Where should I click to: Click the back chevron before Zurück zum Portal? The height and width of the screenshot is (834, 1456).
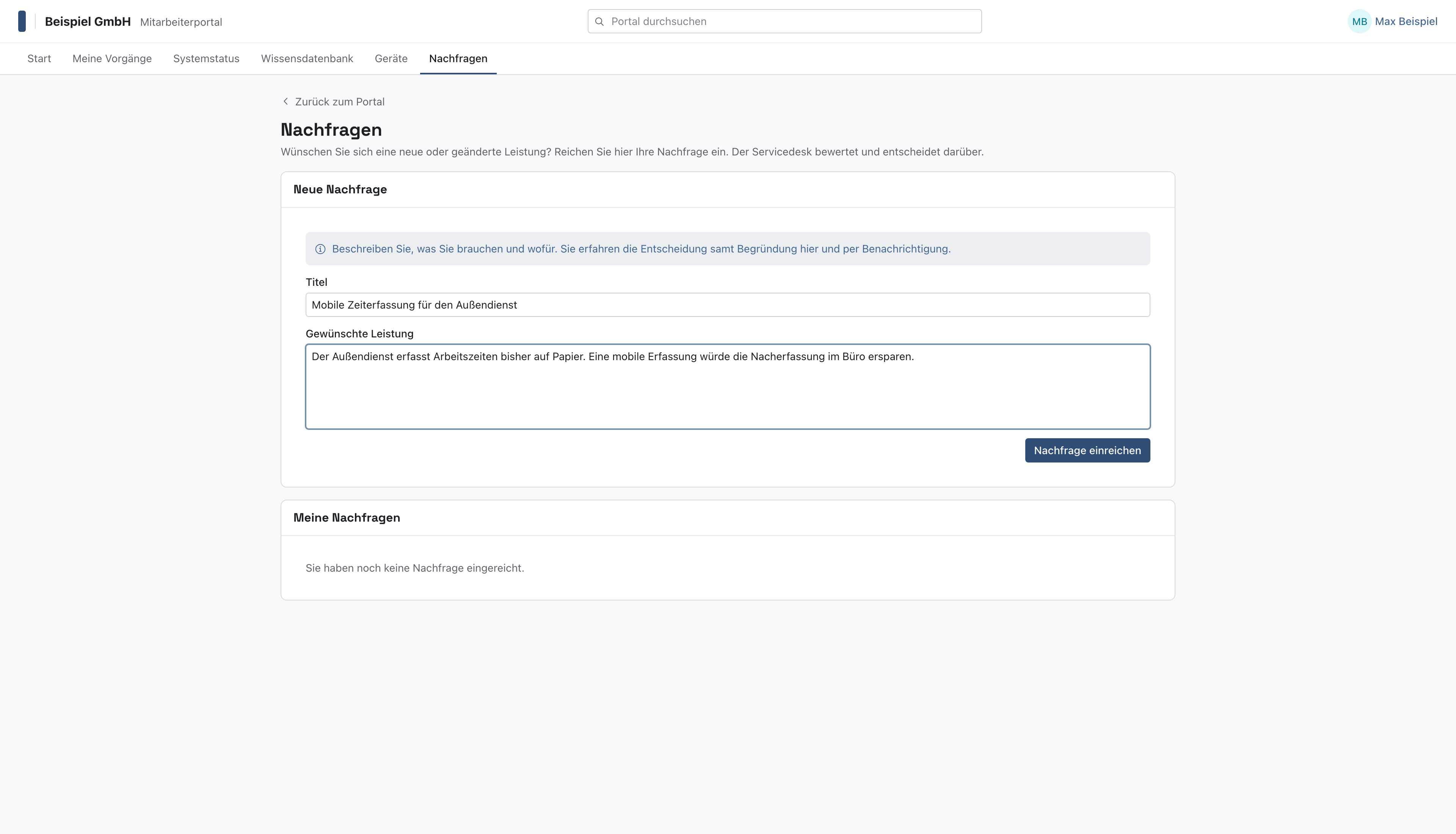(286, 101)
